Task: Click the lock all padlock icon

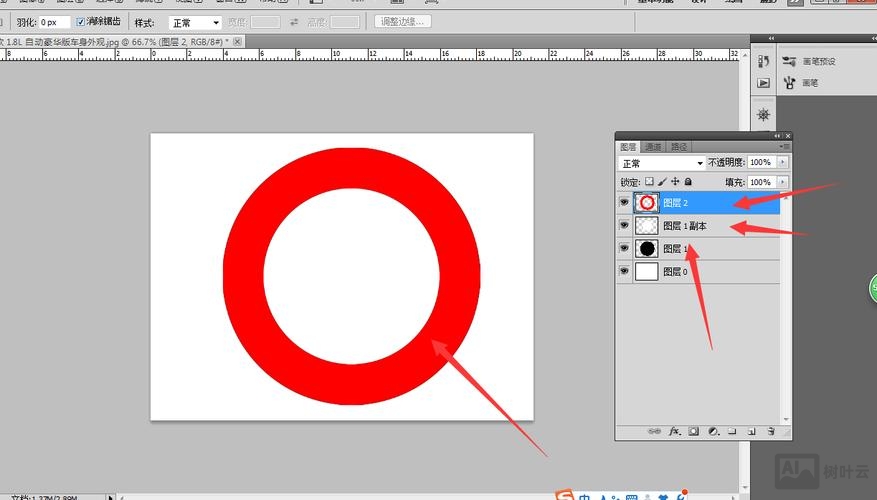Action: (x=688, y=182)
